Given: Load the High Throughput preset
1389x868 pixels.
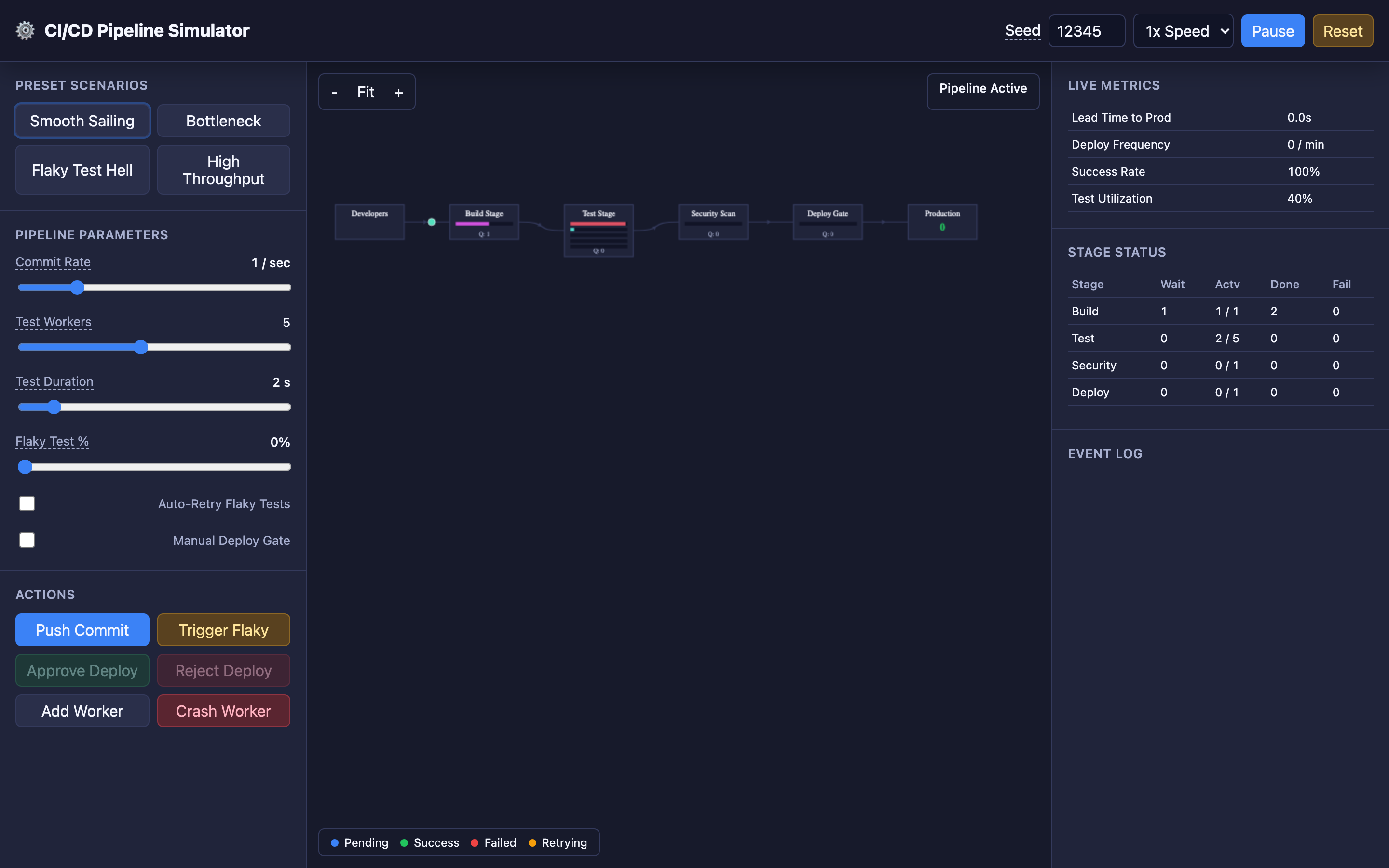Looking at the screenshot, I should pos(223,170).
